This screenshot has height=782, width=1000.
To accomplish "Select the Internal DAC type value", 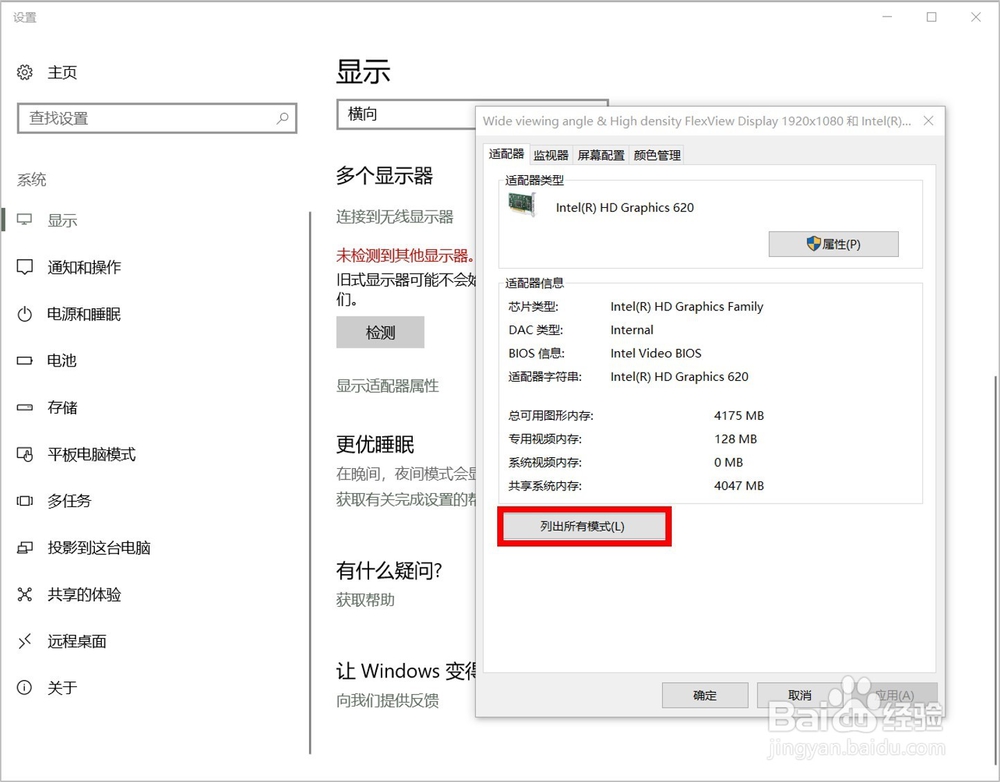I will pyautogui.click(x=631, y=330).
